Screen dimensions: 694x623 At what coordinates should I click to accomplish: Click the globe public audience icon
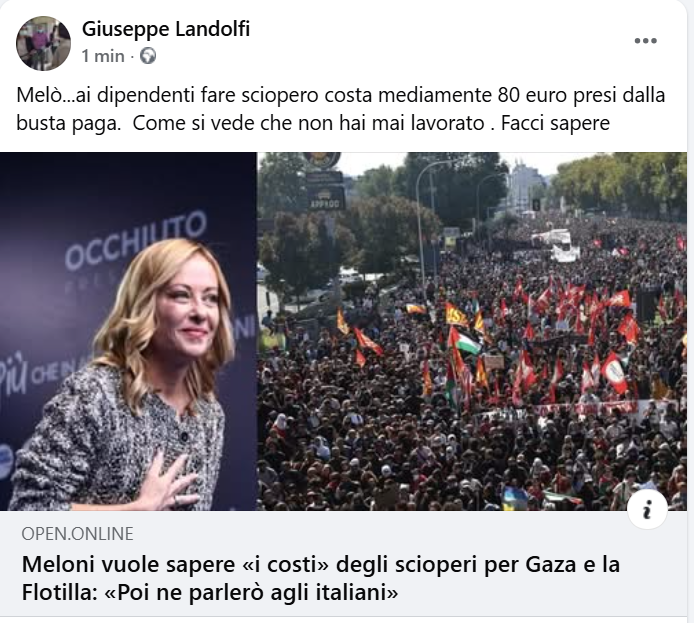(x=148, y=56)
